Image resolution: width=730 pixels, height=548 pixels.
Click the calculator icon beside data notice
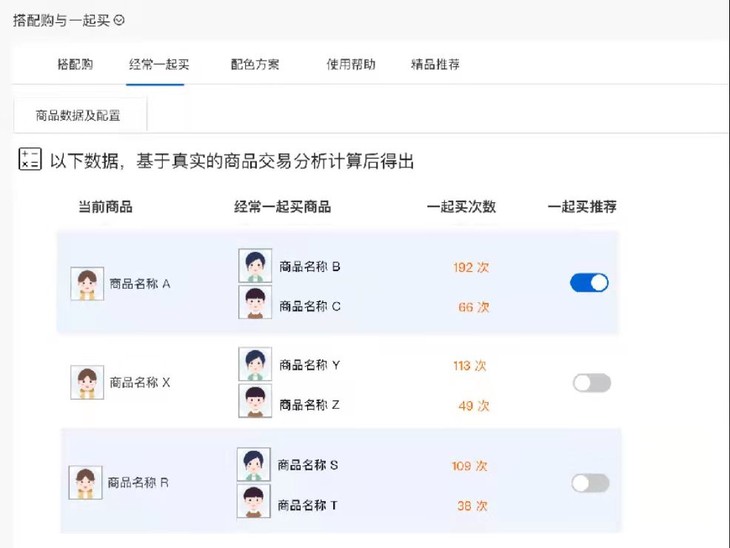click(30, 159)
